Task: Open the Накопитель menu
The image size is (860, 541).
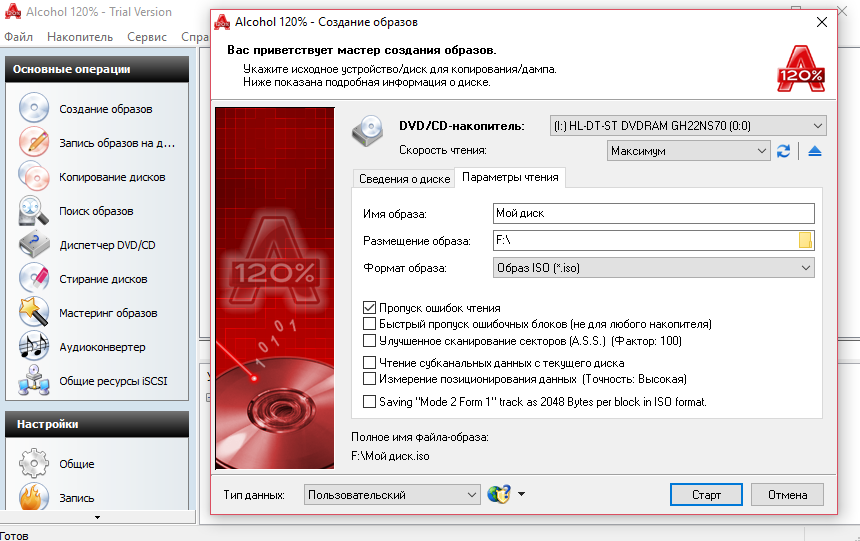Action: [80, 37]
